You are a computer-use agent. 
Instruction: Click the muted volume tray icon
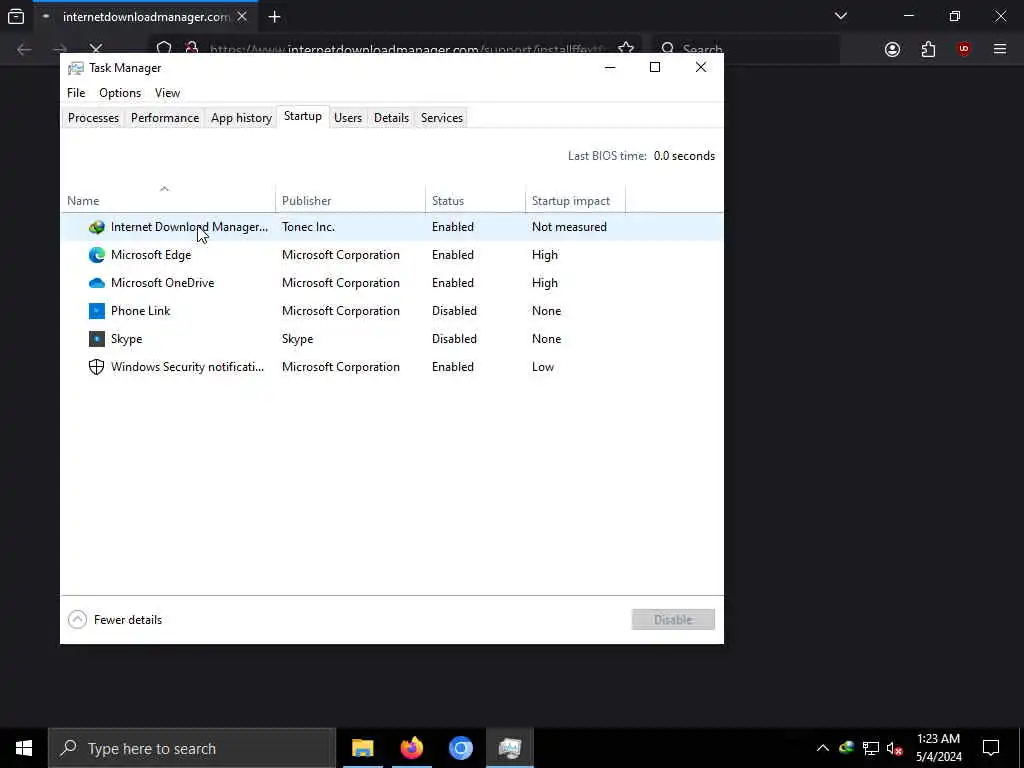895,748
